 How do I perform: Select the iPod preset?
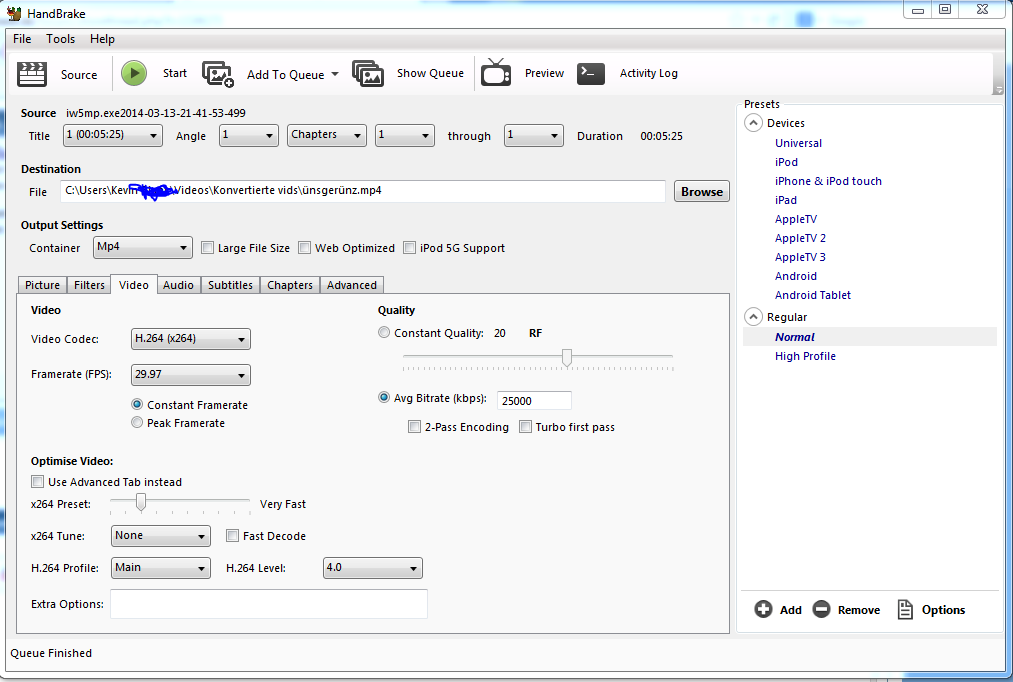(x=786, y=161)
